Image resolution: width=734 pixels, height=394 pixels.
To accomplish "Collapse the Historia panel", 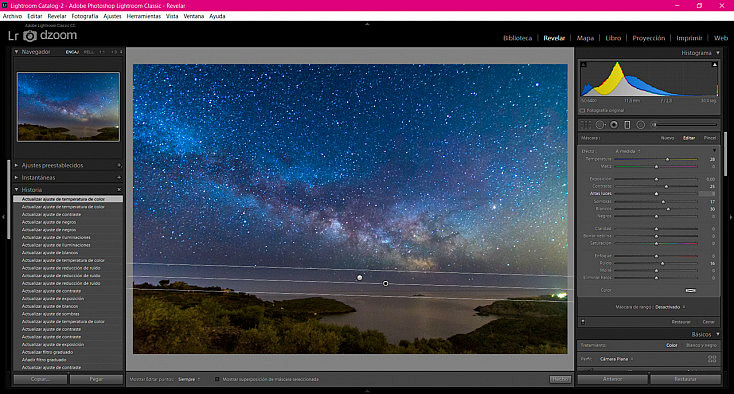I will click(x=16, y=190).
